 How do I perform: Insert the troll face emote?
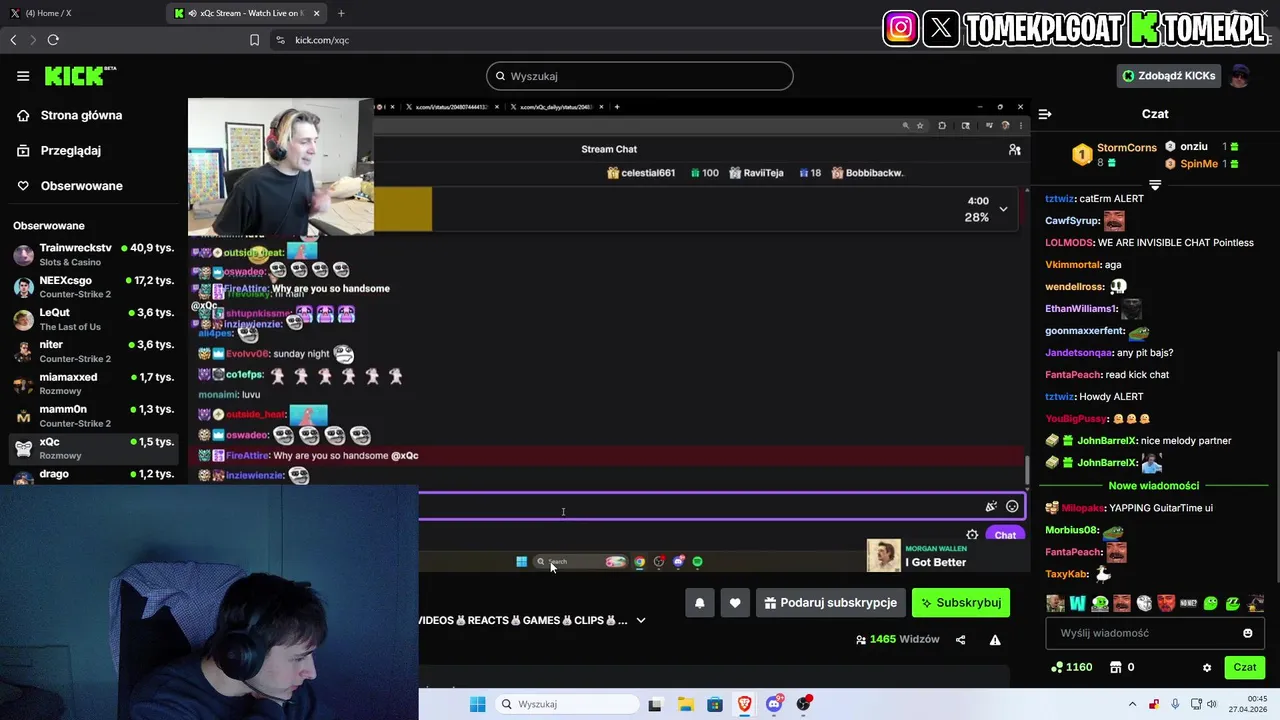[1144, 603]
